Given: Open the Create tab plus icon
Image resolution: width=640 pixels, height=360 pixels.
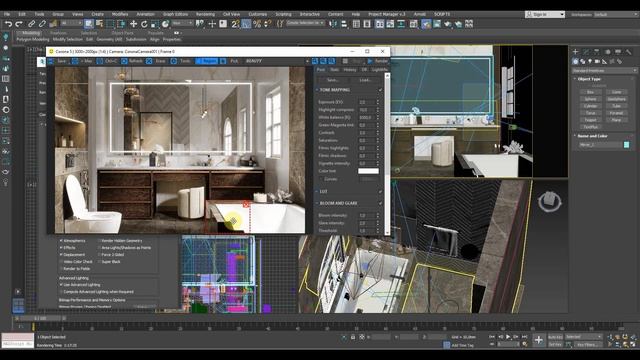Looking at the screenshot, I should coord(576,52).
